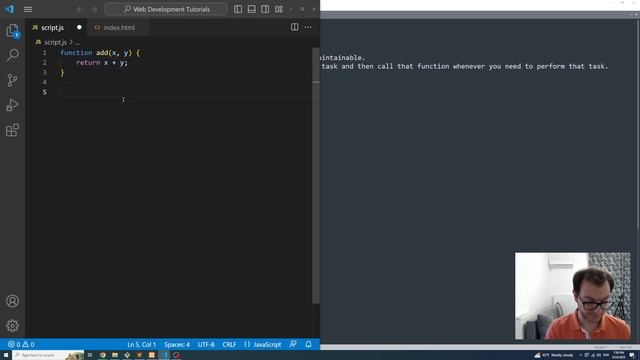Viewport: 640px width, 360px height.
Task: Change line ending via CRLF indicator
Action: click(x=229, y=344)
